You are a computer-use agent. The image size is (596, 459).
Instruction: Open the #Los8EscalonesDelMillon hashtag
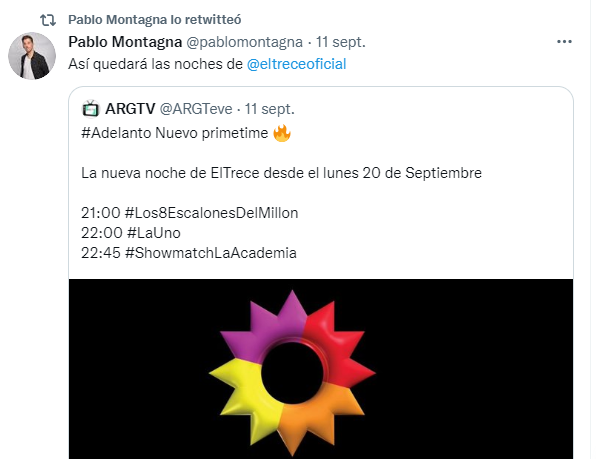[x=211, y=213]
